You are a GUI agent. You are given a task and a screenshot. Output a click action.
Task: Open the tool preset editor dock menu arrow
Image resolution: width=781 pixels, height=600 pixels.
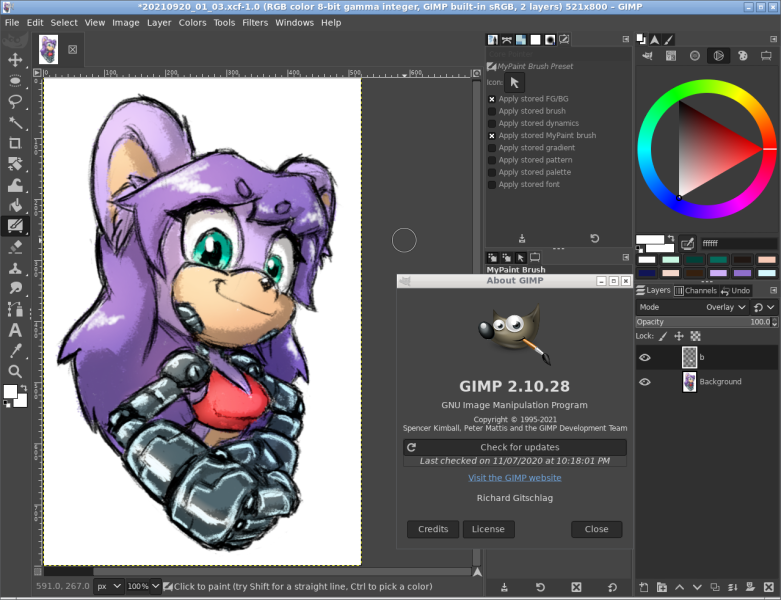[x=626, y=39]
